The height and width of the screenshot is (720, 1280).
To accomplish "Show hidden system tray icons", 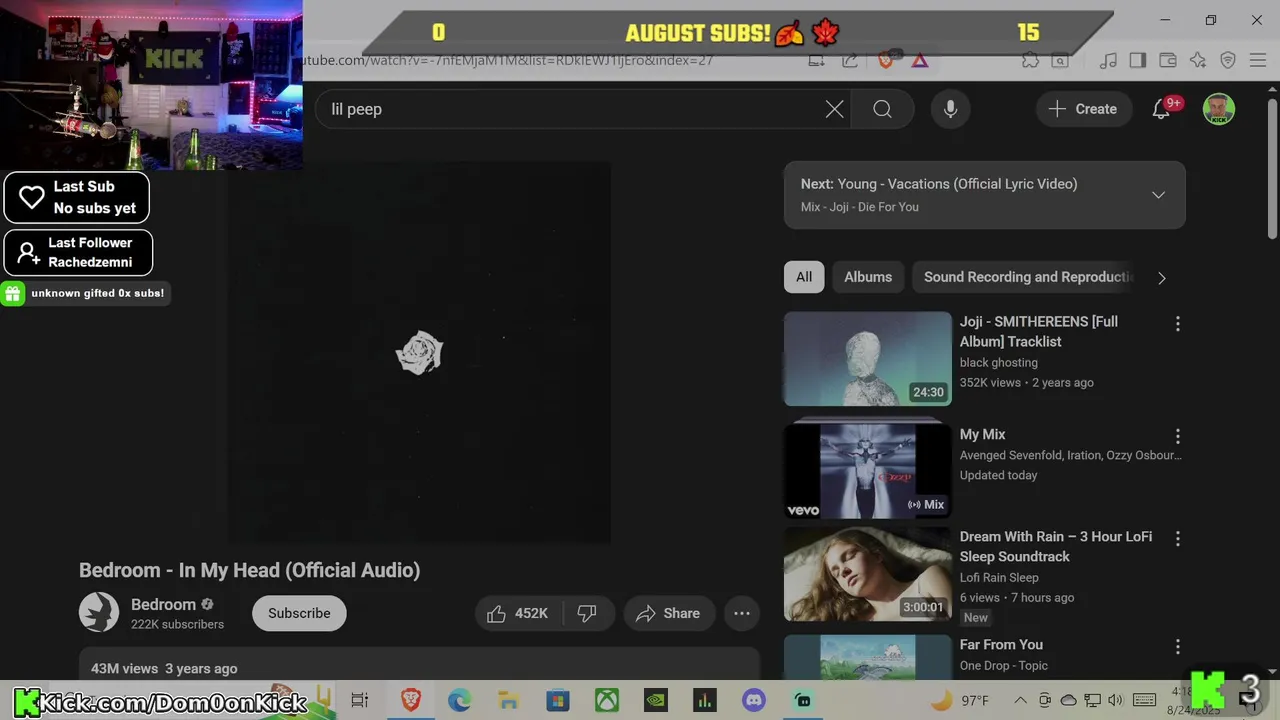I will pyautogui.click(x=1020, y=701).
